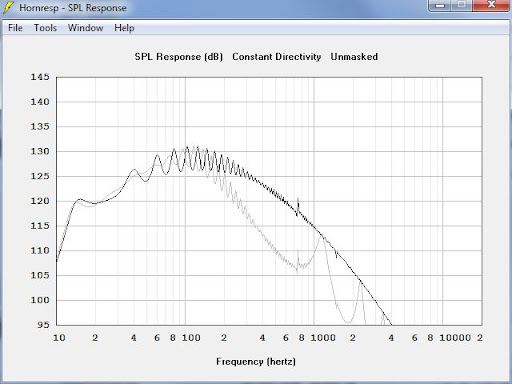The image size is (512, 384).
Task: Click the 145 dB y-axis value
Action: [x=40, y=77]
